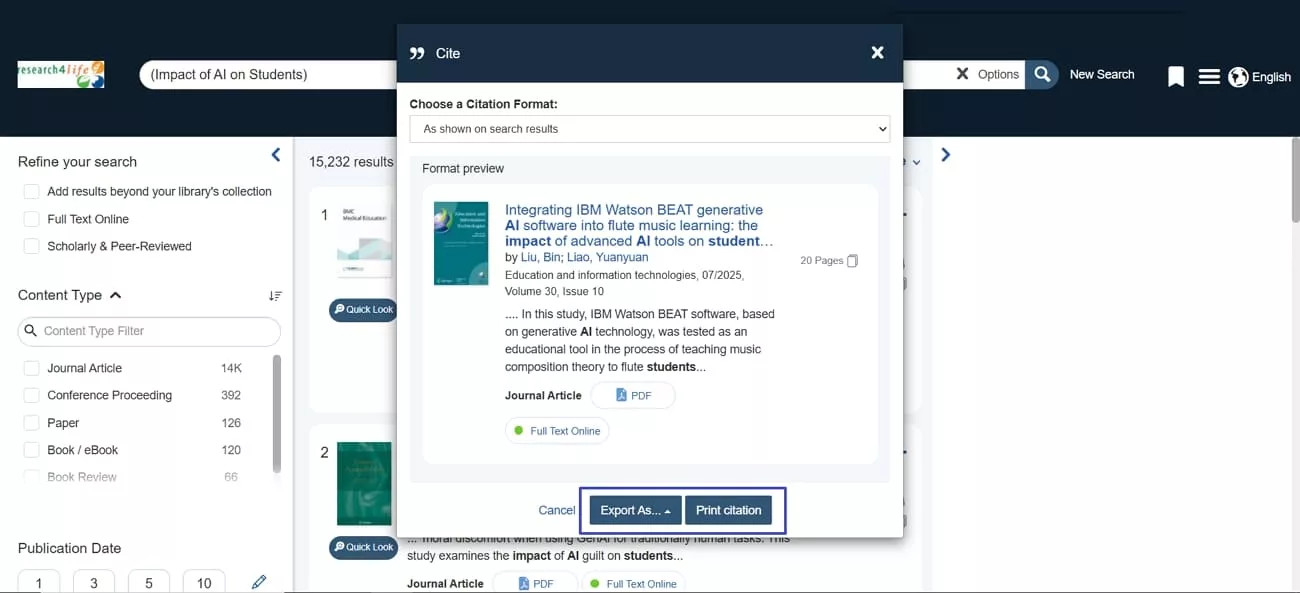Select the 1 year publication date button

coord(39,582)
